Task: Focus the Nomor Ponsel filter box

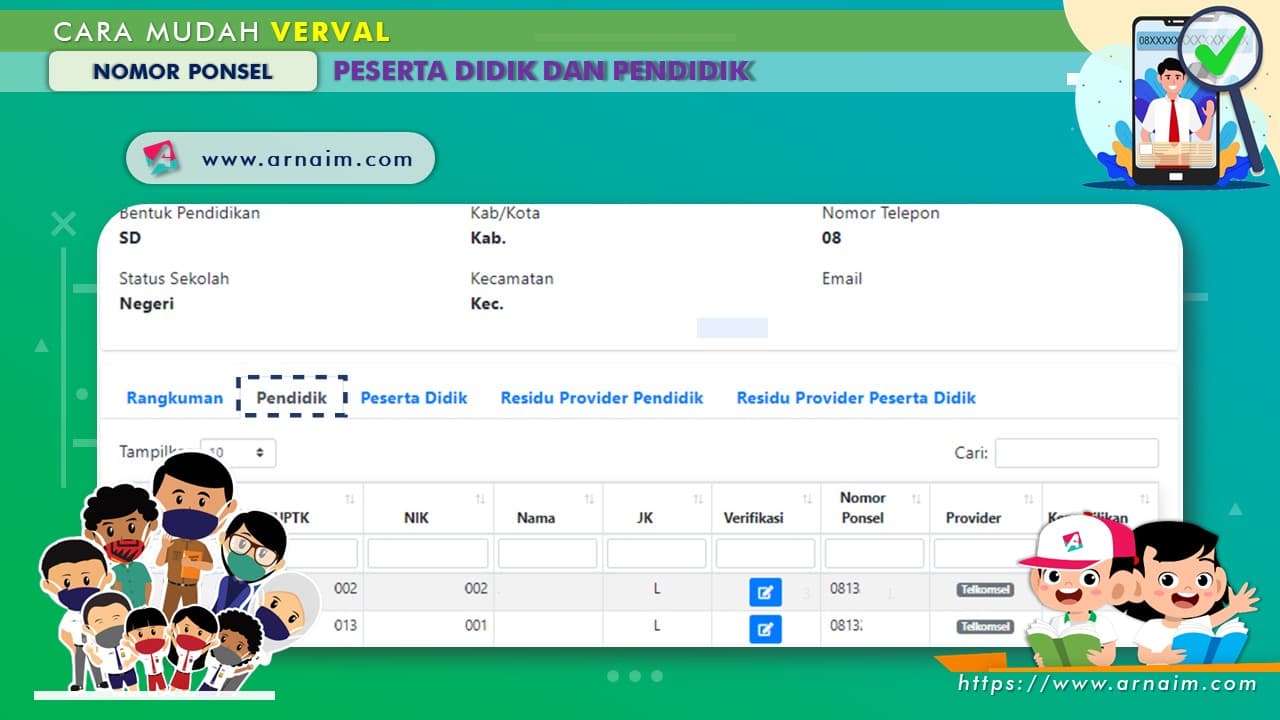Action: tap(875, 553)
